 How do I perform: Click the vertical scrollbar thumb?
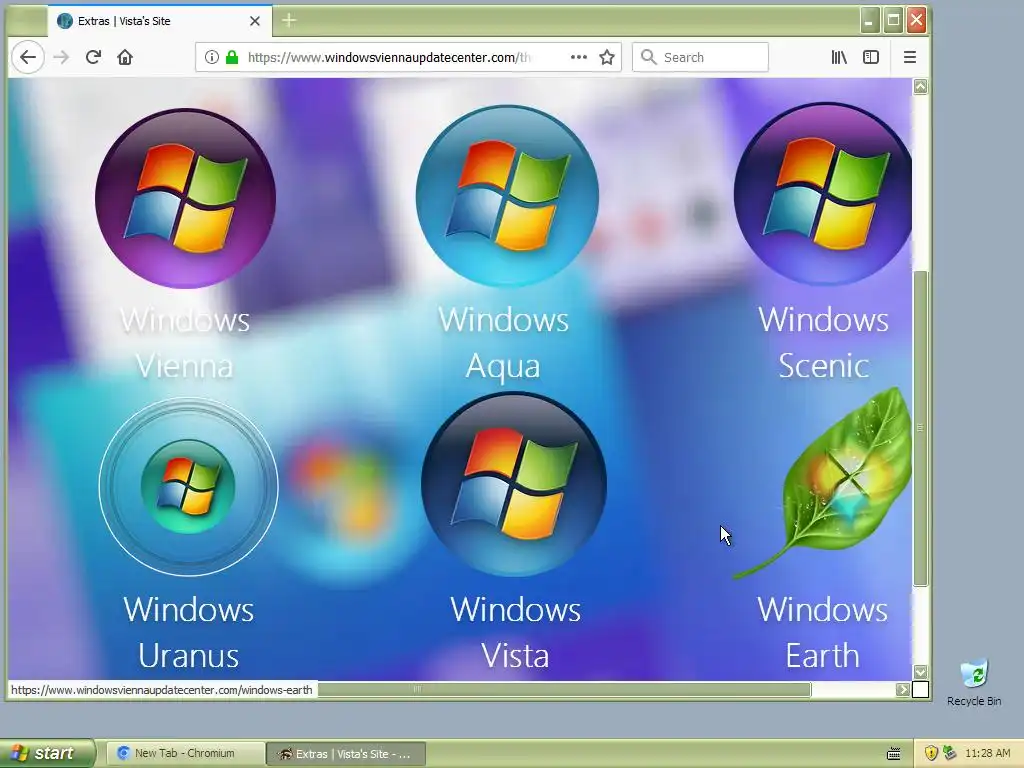[920, 428]
